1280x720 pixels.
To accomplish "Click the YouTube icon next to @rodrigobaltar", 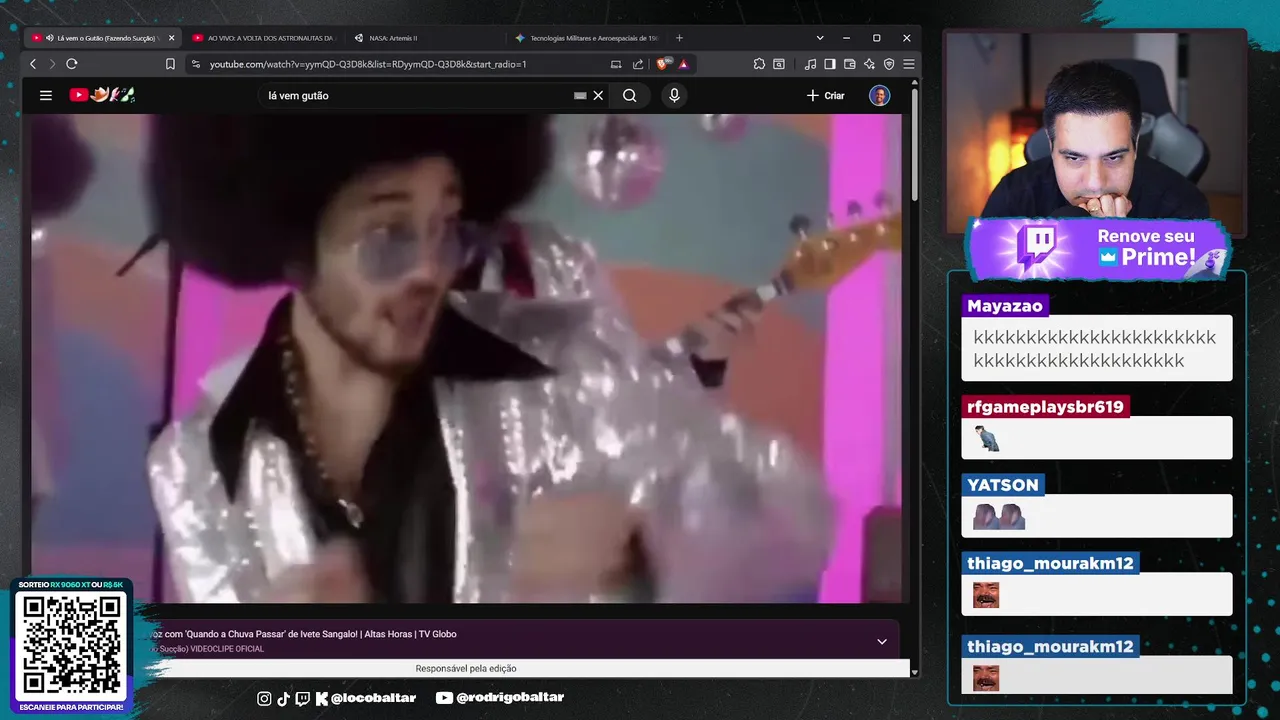I will (x=445, y=698).
